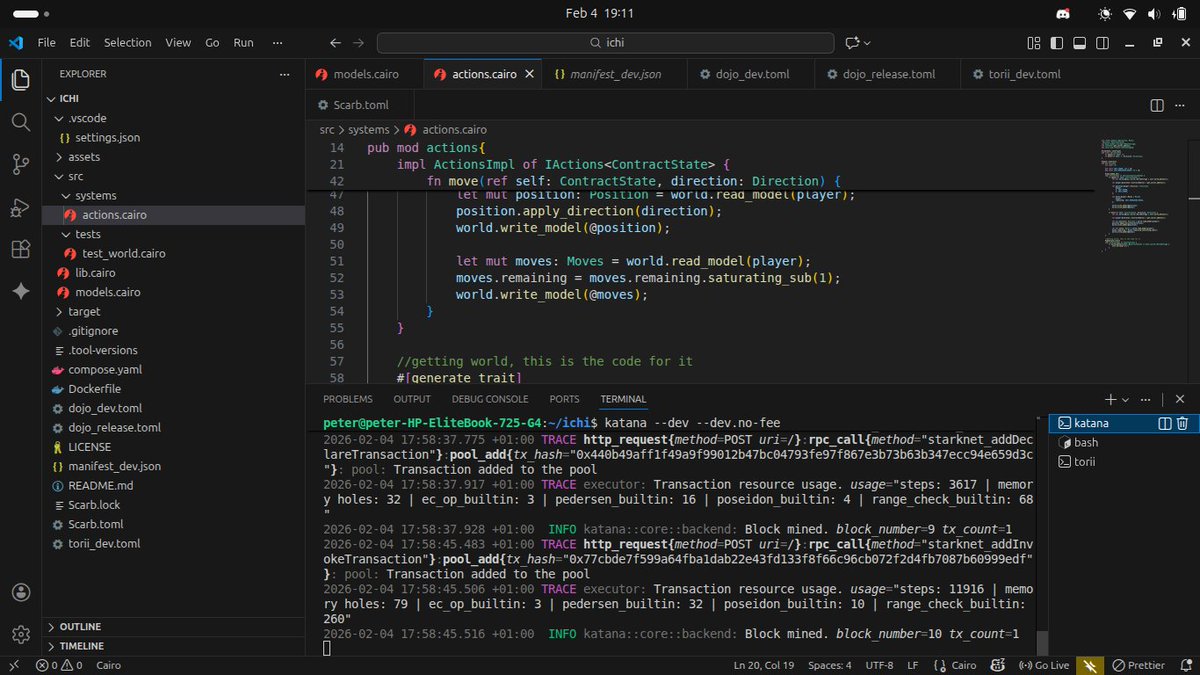The height and width of the screenshot is (675, 1200).
Task: Kill the katana terminal with trash icon
Action: click(x=1182, y=423)
